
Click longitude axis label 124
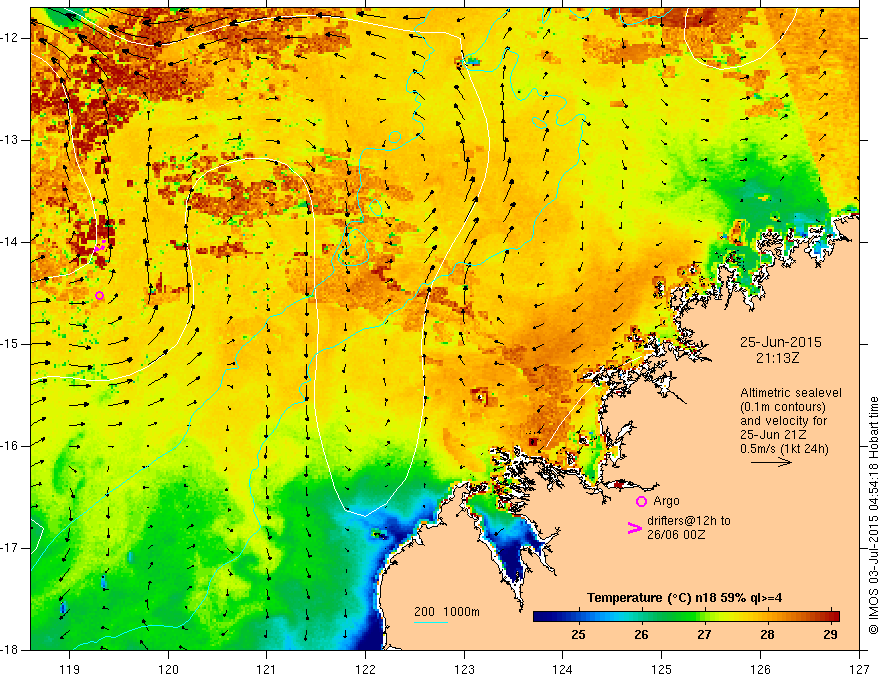563,670
